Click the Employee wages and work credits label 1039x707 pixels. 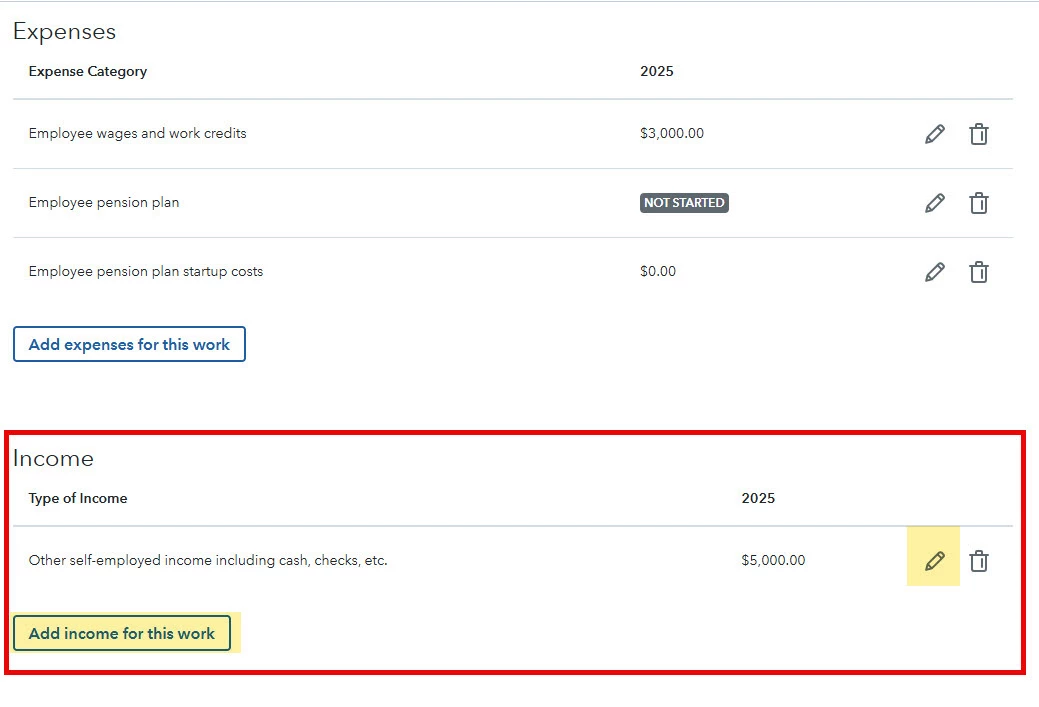137,133
